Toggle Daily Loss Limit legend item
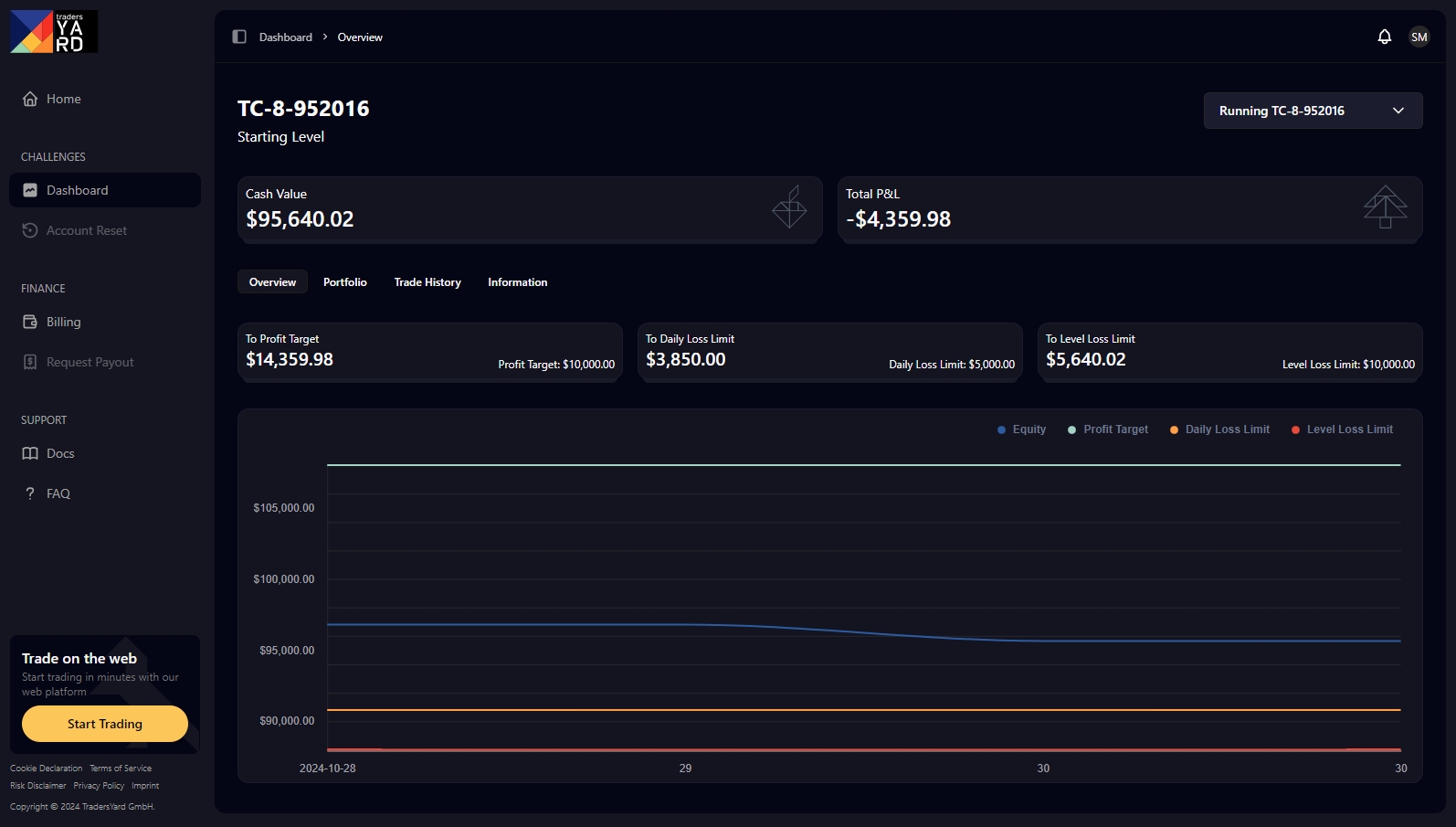Screen dimensions: 1456x827 [x=1219, y=429]
